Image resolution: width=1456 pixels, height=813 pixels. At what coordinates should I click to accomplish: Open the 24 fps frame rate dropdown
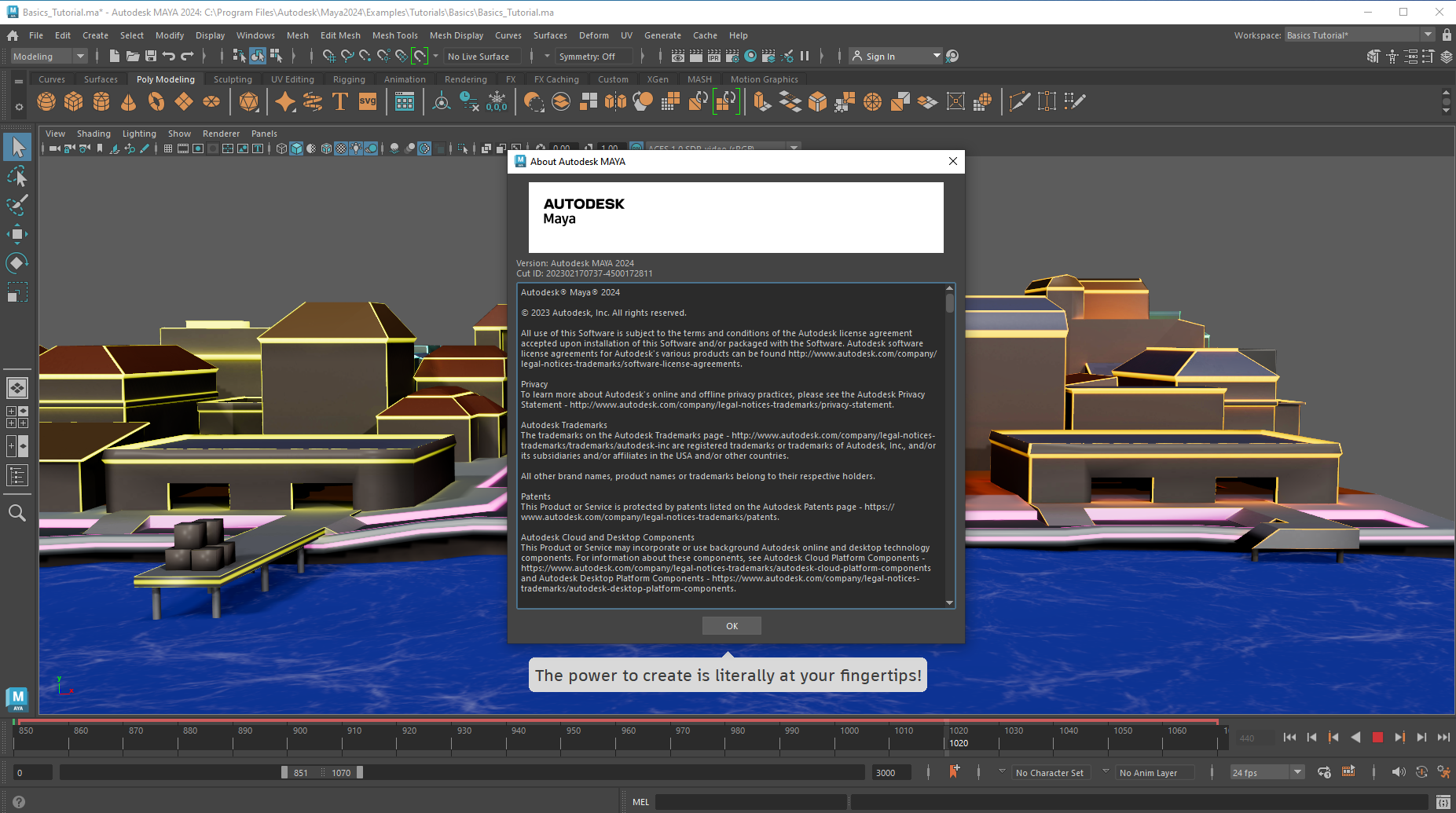1267,772
